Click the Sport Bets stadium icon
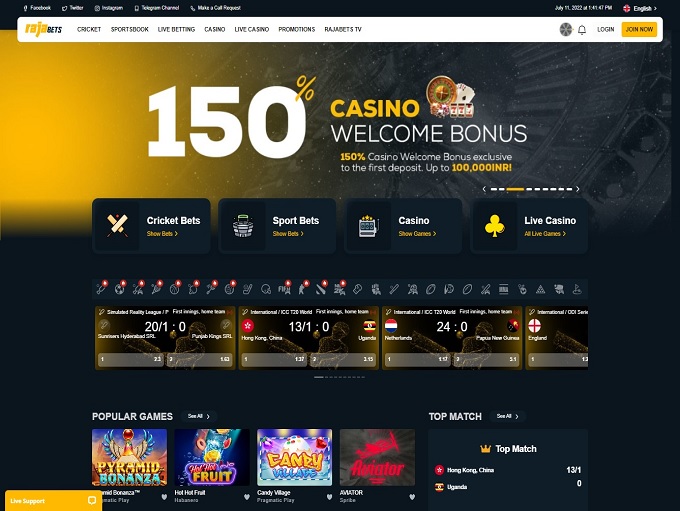680x511 pixels. click(243, 226)
